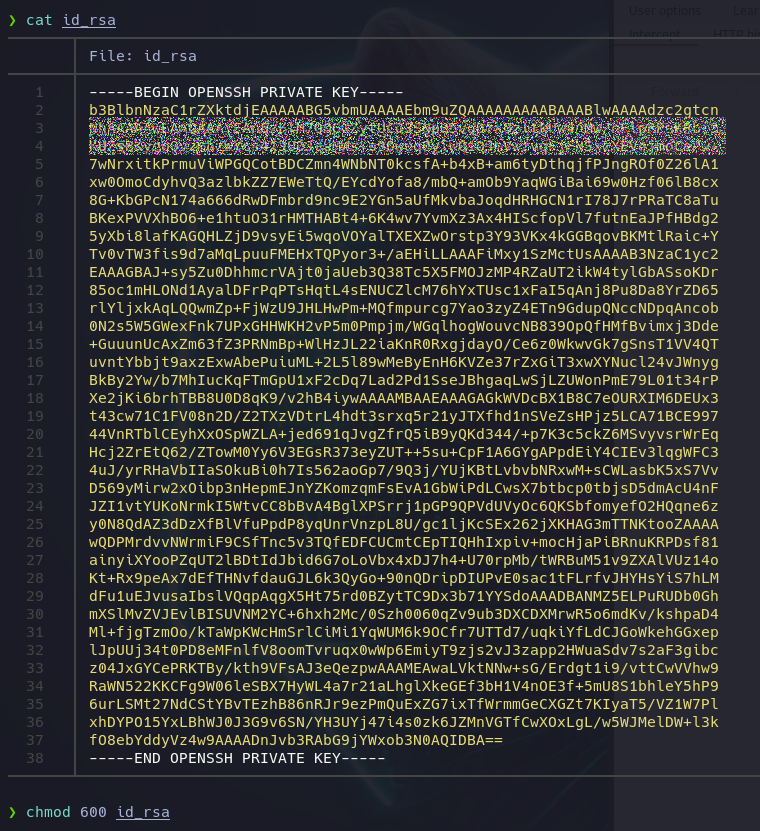Click the cat command word

[38, 20]
